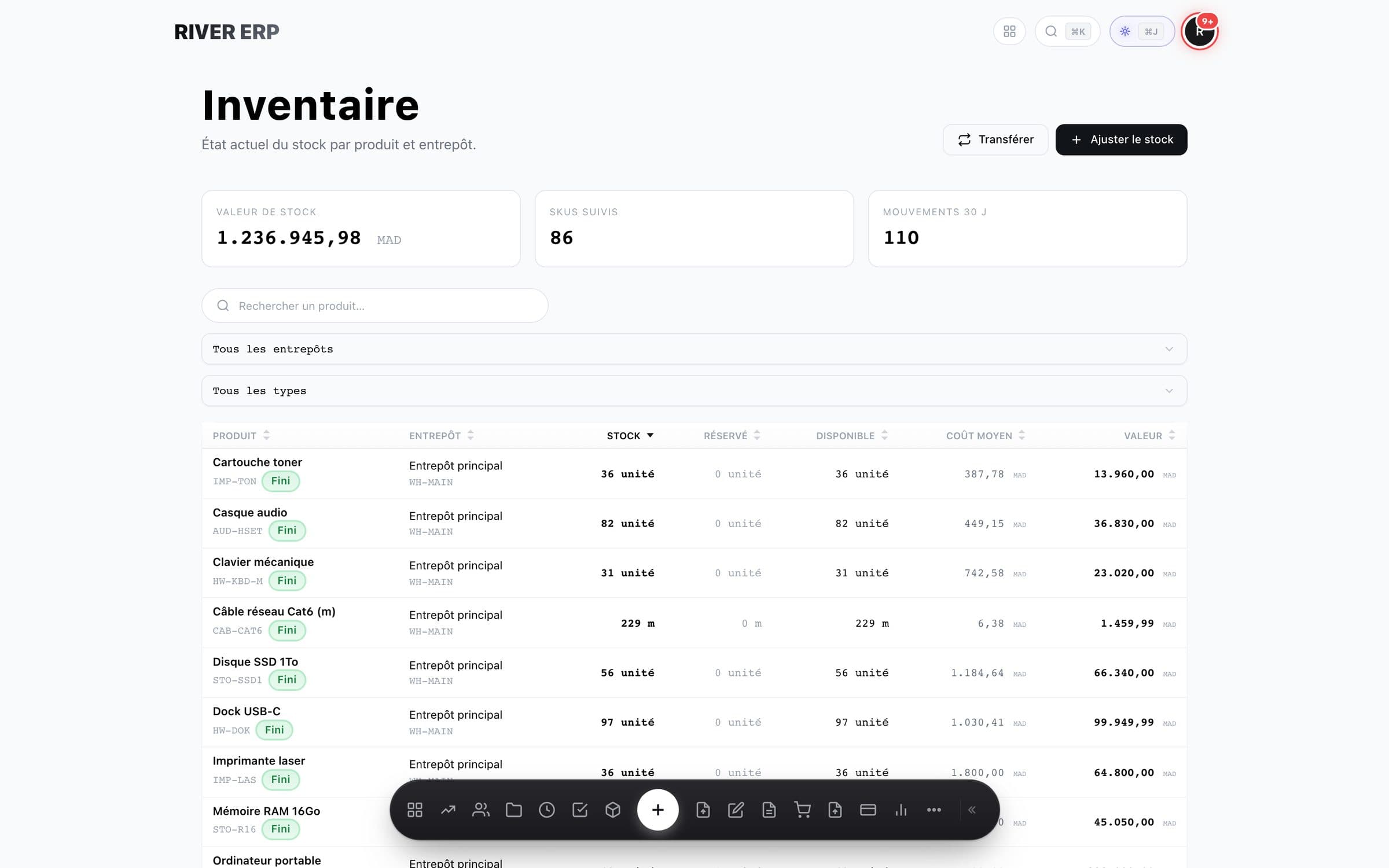Sort by the RÉSERVÉ column
This screenshot has width=1389, height=868.
coord(732,435)
